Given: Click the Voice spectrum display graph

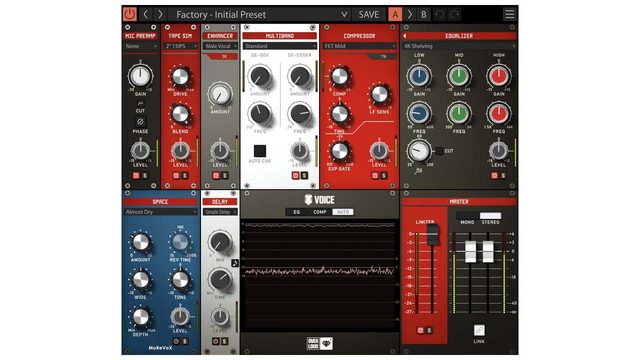Looking at the screenshot, I should [x=320, y=276].
